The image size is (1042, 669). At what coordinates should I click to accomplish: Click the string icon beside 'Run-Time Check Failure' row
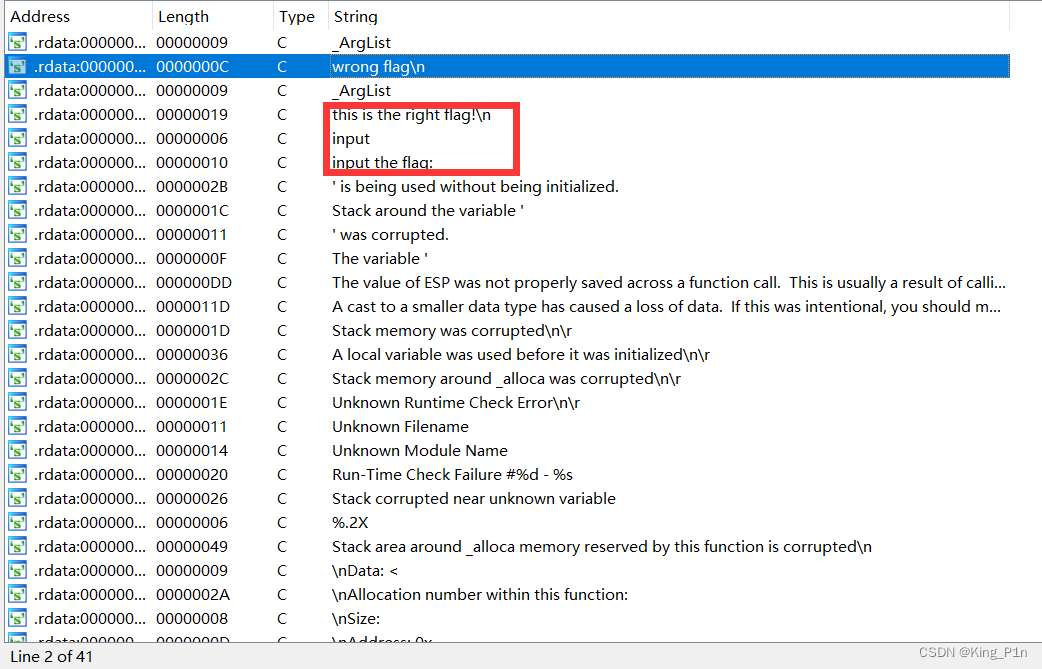17,474
